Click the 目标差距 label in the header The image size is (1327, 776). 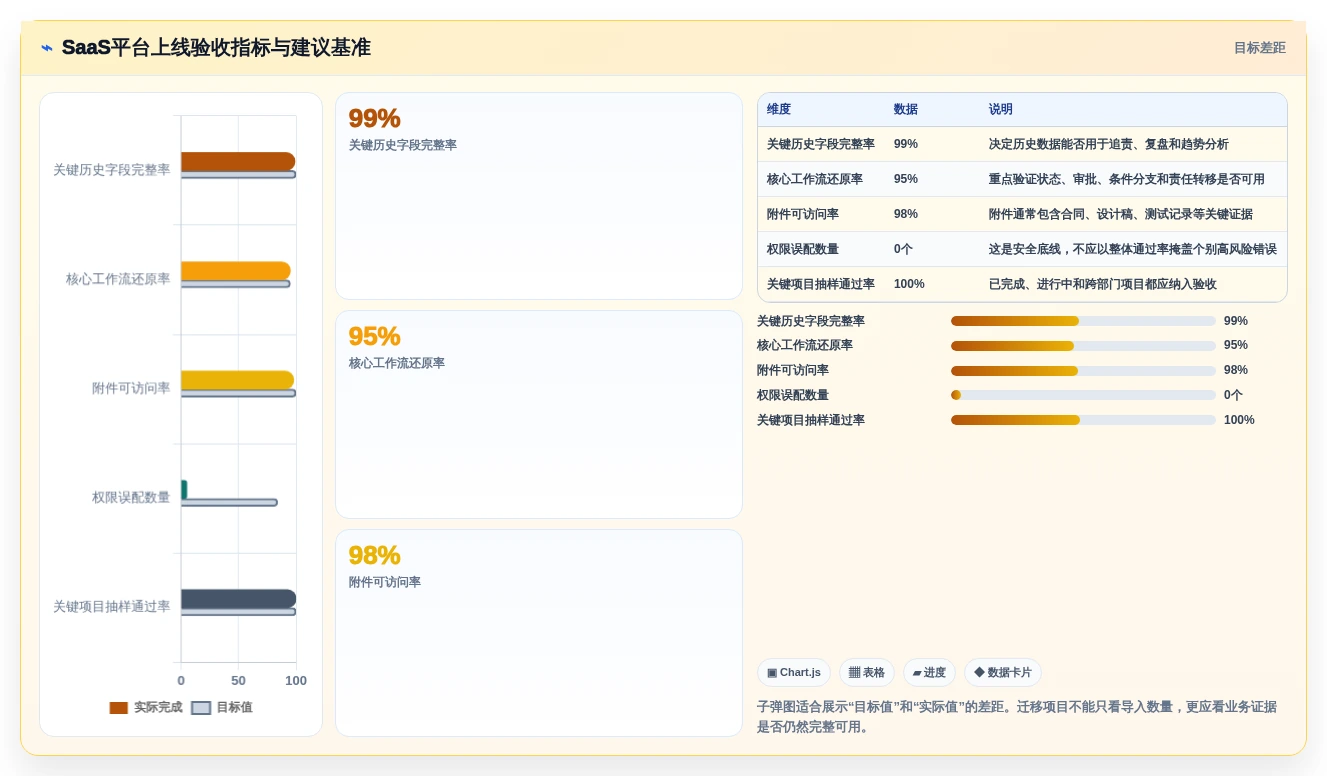pyautogui.click(x=1259, y=48)
